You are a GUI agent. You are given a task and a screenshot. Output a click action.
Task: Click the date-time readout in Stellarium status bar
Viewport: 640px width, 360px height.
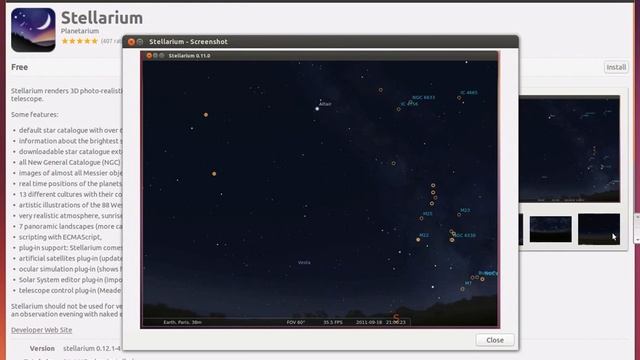(x=381, y=322)
